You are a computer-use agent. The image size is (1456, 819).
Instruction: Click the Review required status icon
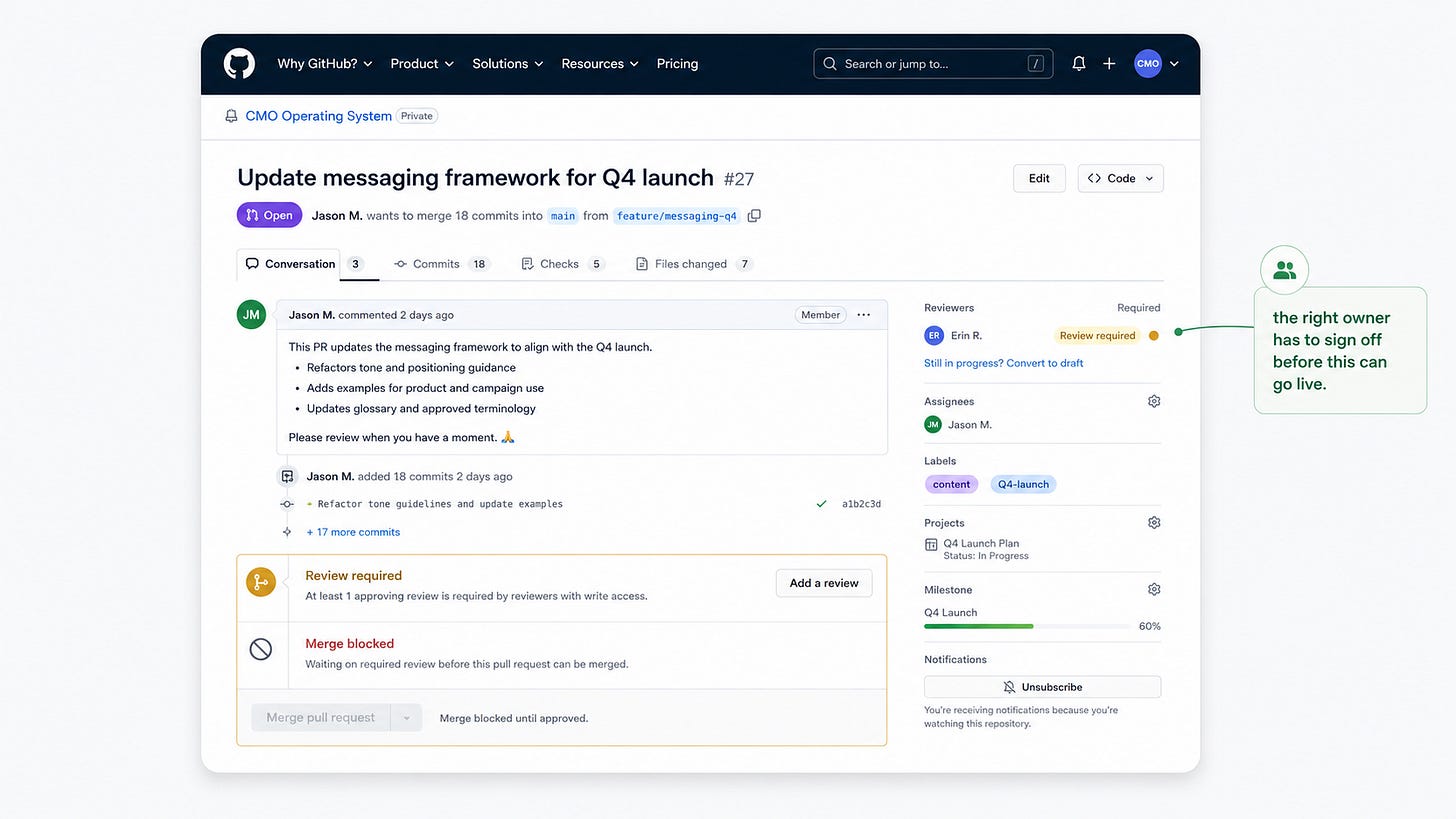tap(261, 582)
